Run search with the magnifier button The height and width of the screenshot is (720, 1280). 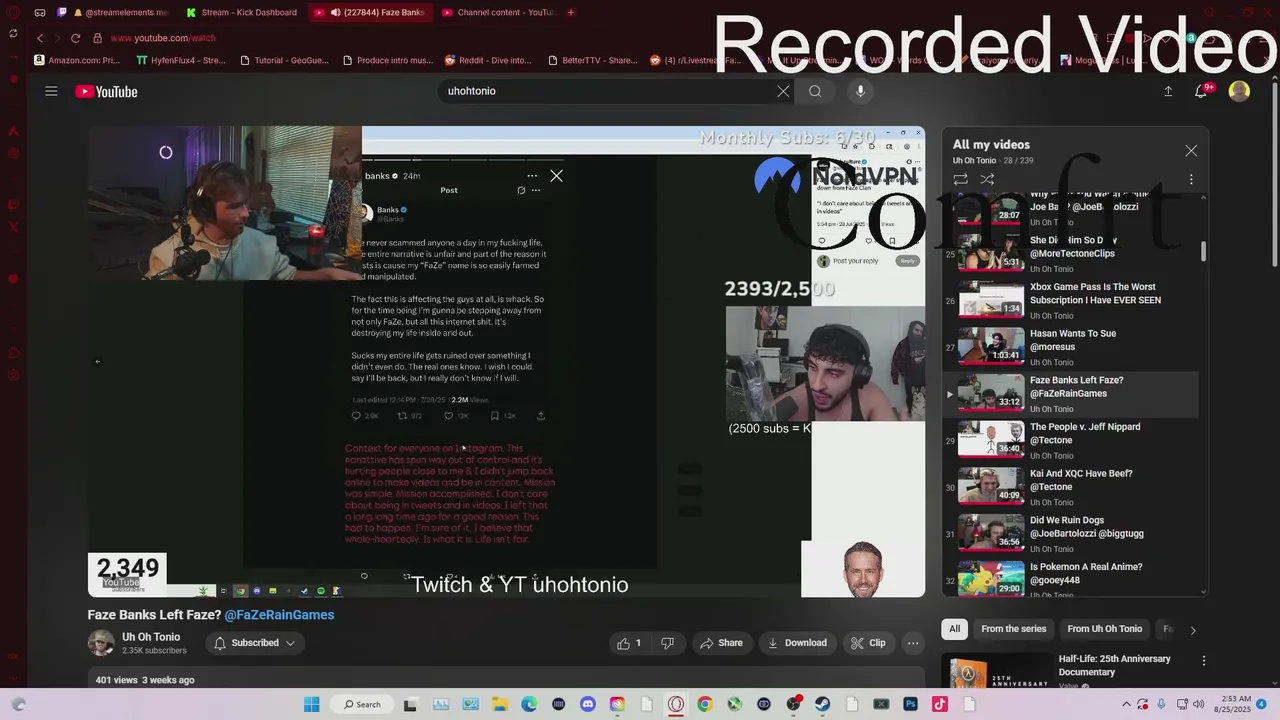click(x=815, y=91)
